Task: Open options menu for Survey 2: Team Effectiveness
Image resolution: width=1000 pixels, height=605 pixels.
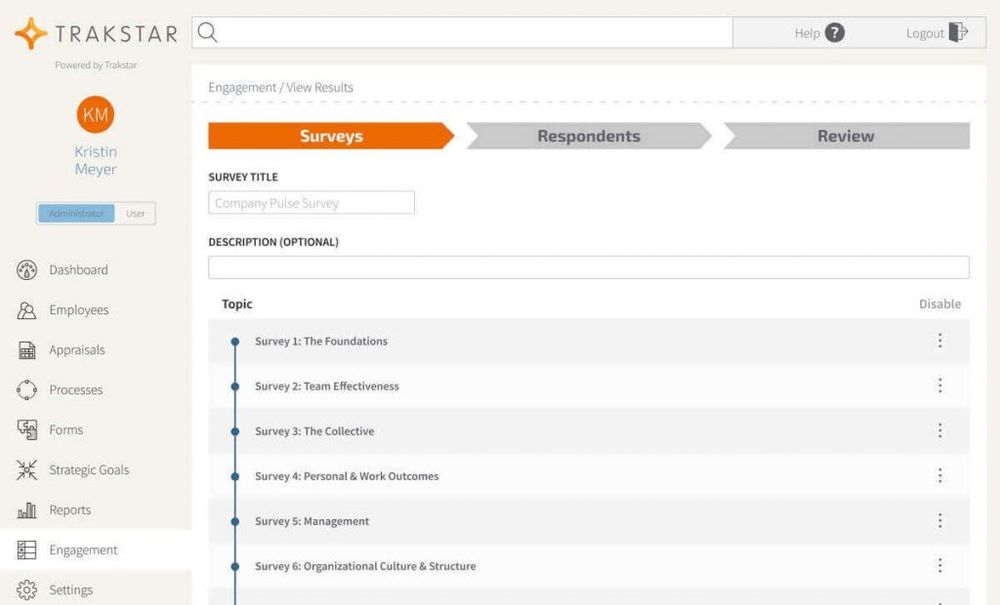Action: coord(940,386)
